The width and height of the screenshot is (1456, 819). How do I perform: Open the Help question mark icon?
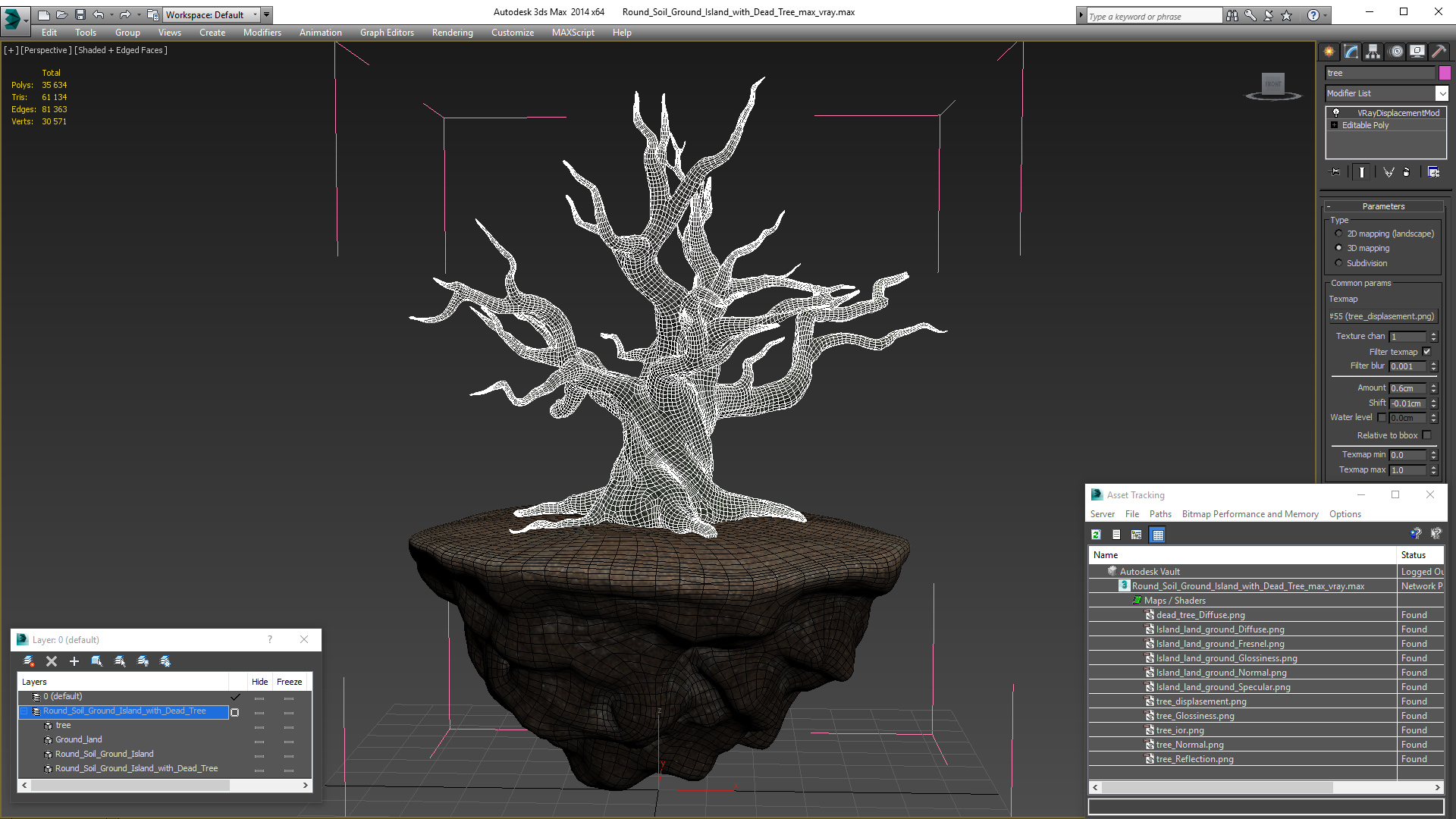[x=1313, y=15]
